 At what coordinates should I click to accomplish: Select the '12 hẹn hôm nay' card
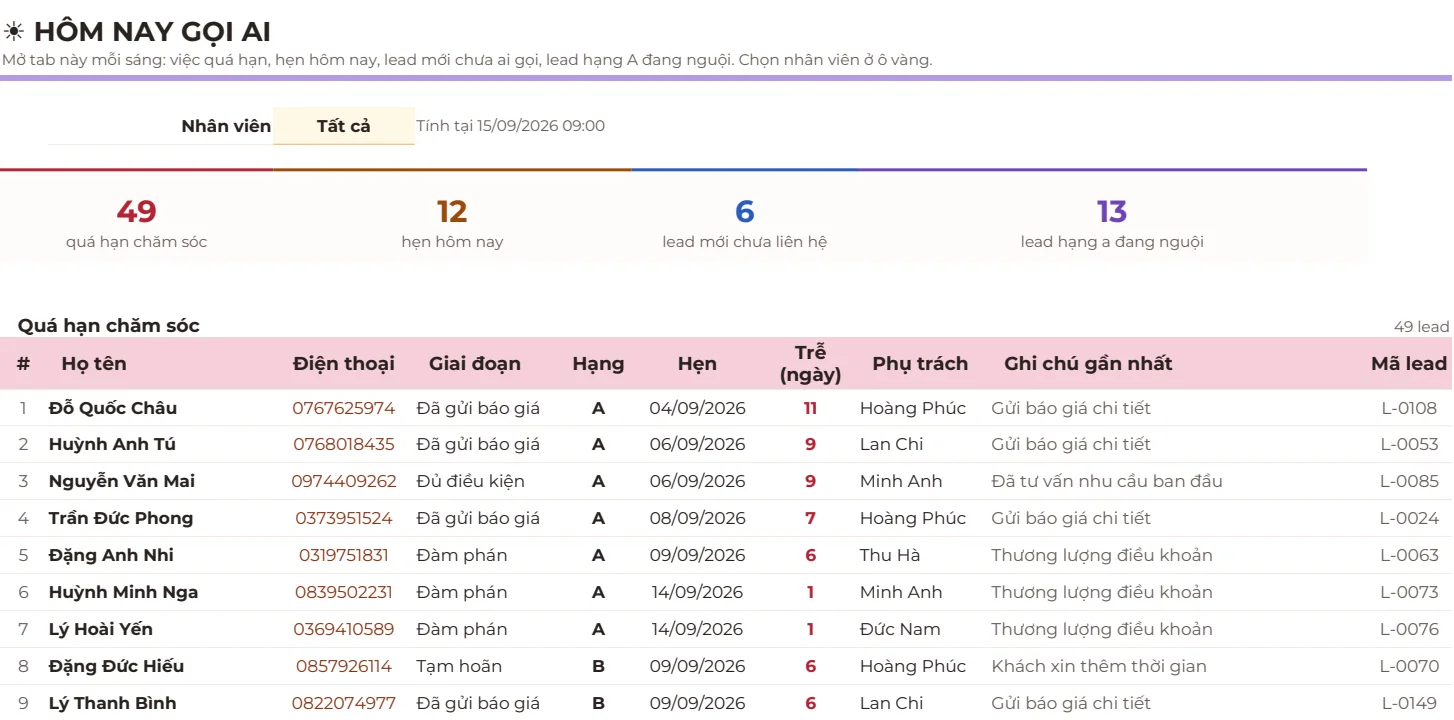click(x=452, y=216)
